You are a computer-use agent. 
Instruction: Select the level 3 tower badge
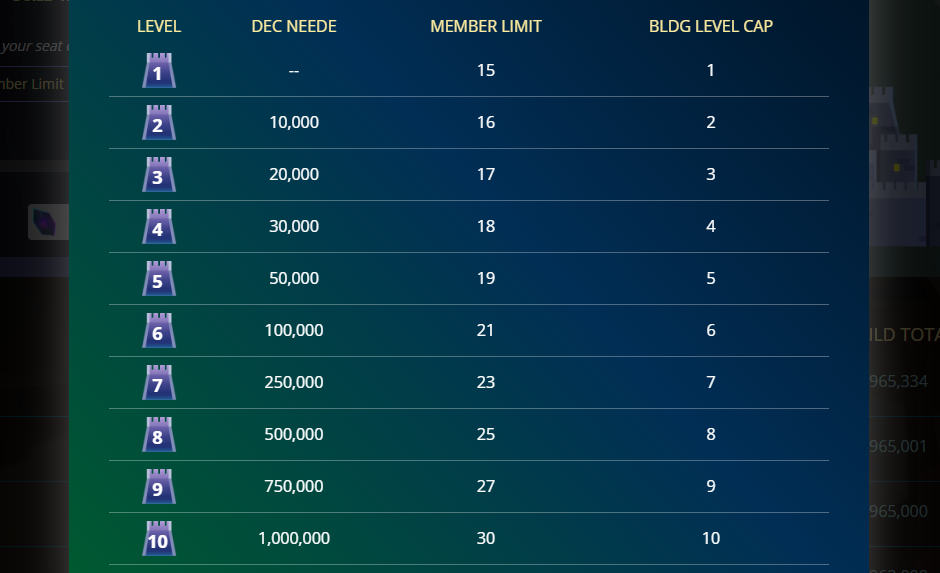[159, 174]
